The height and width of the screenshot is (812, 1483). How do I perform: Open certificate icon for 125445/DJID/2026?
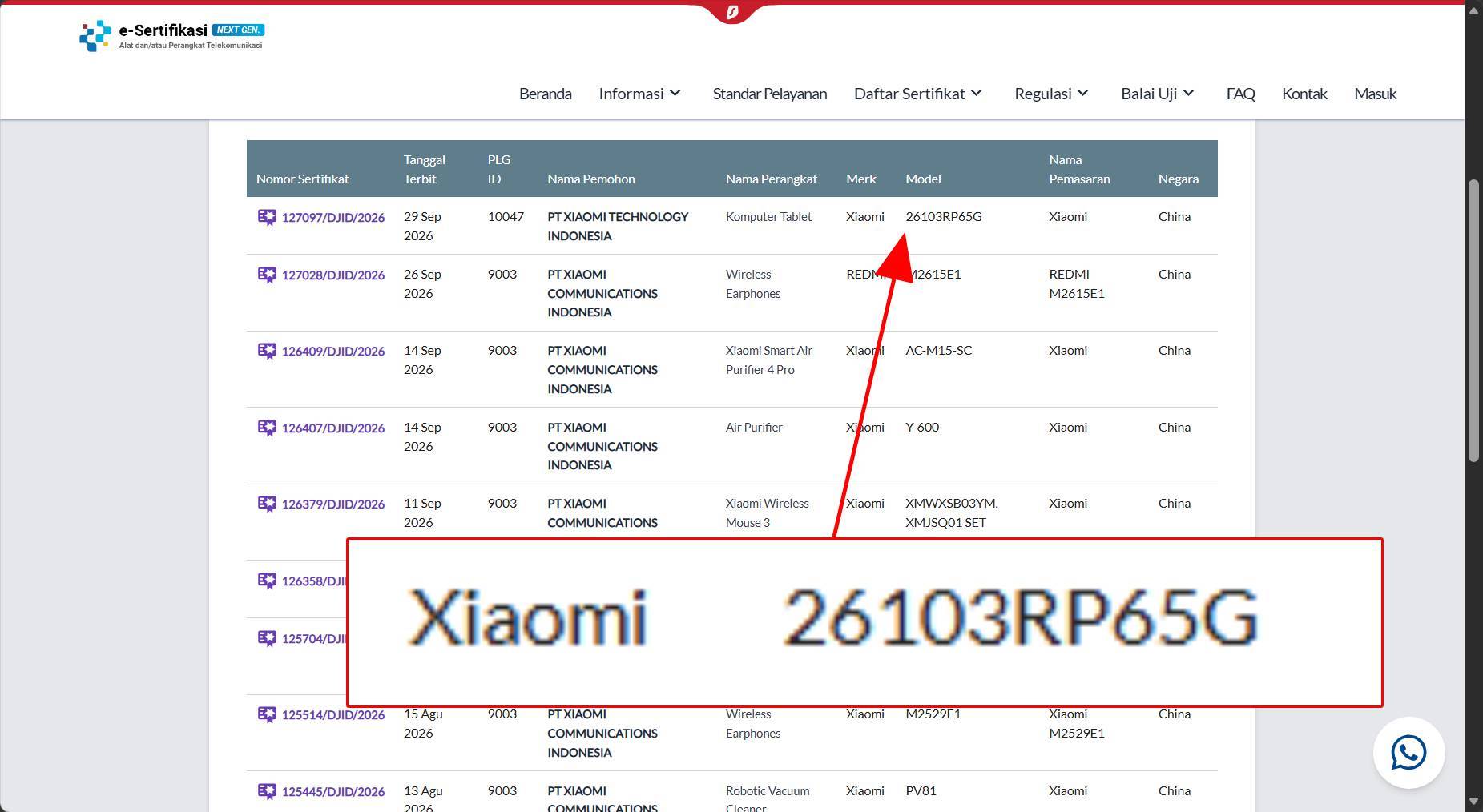tap(267, 791)
